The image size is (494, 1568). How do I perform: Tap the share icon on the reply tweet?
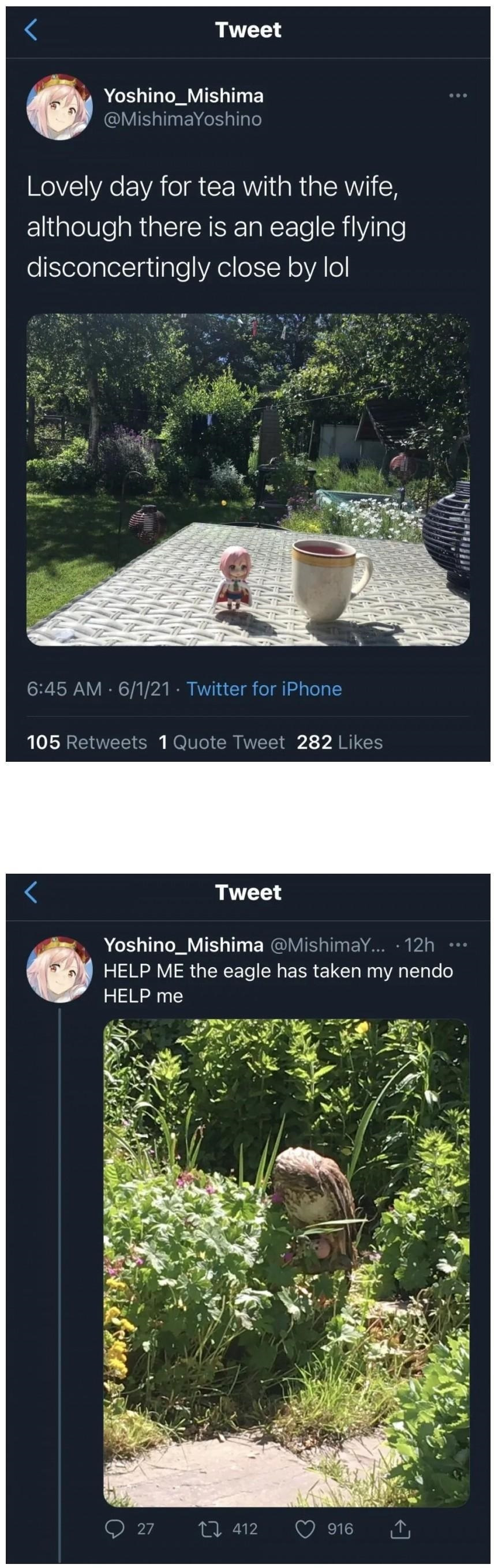click(x=399, y=1528)
